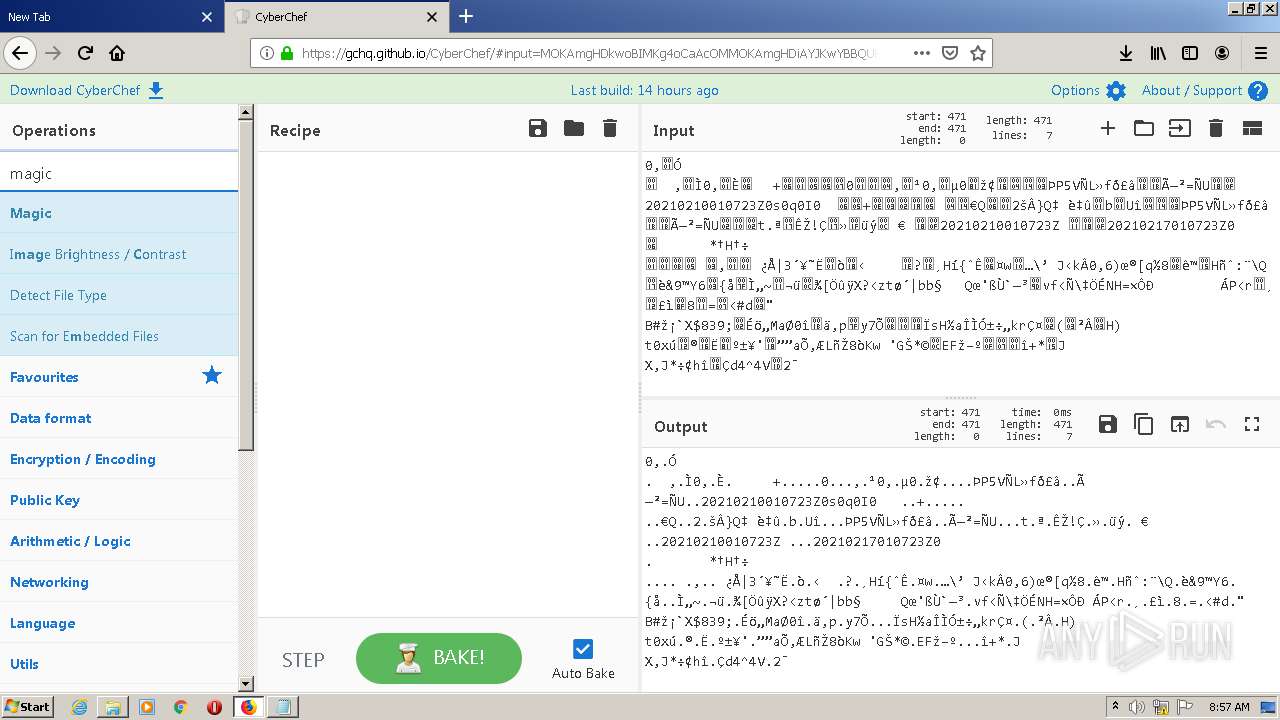Go to Firefox home page
The width and height of the screenshot is (1280, 720).
pyautogui.click(x=117, y=53)
